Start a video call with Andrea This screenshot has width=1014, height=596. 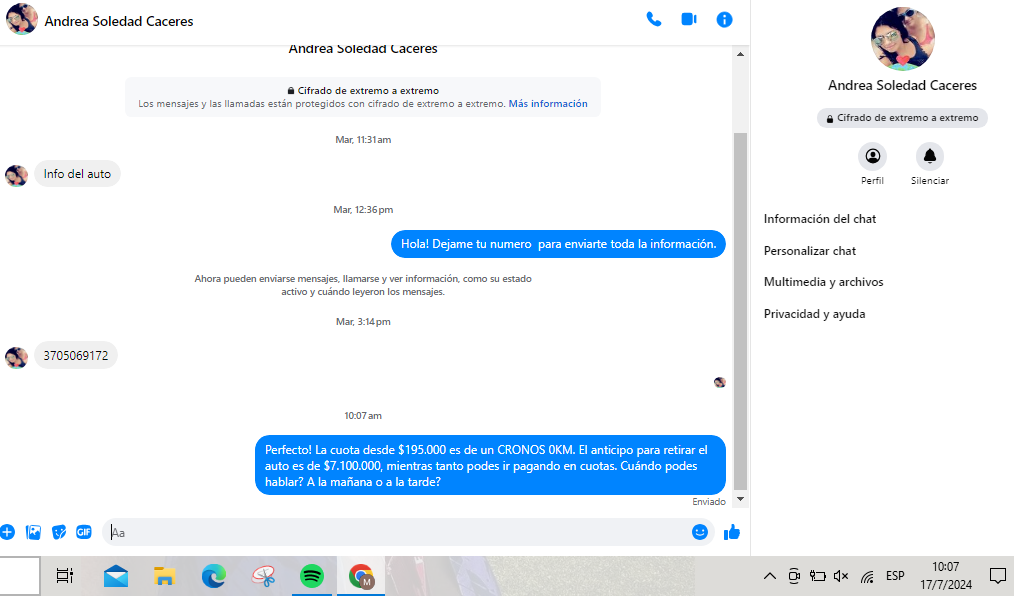(x=689, y=19)
